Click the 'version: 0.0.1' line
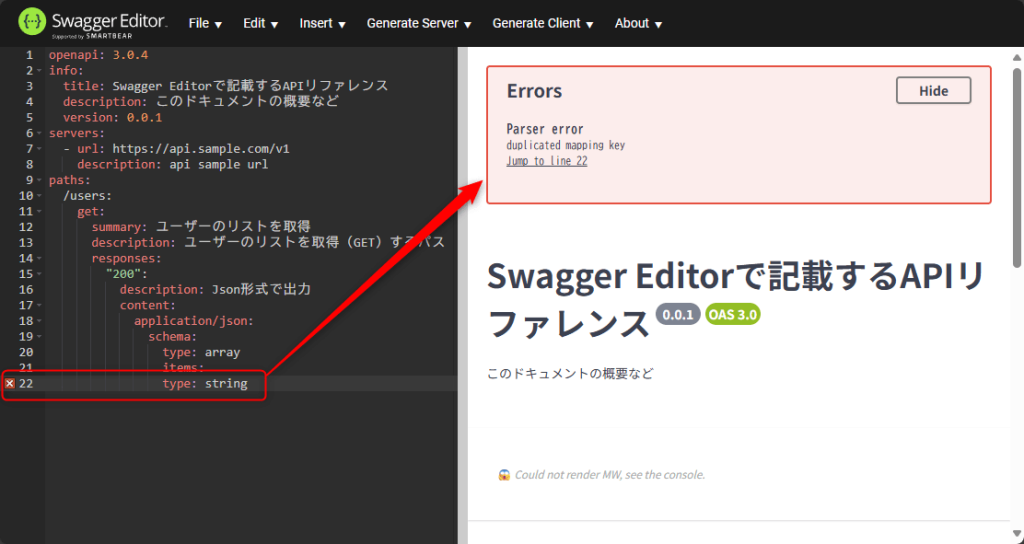This screenshot has height=544, width=1024. pos(112,118)
